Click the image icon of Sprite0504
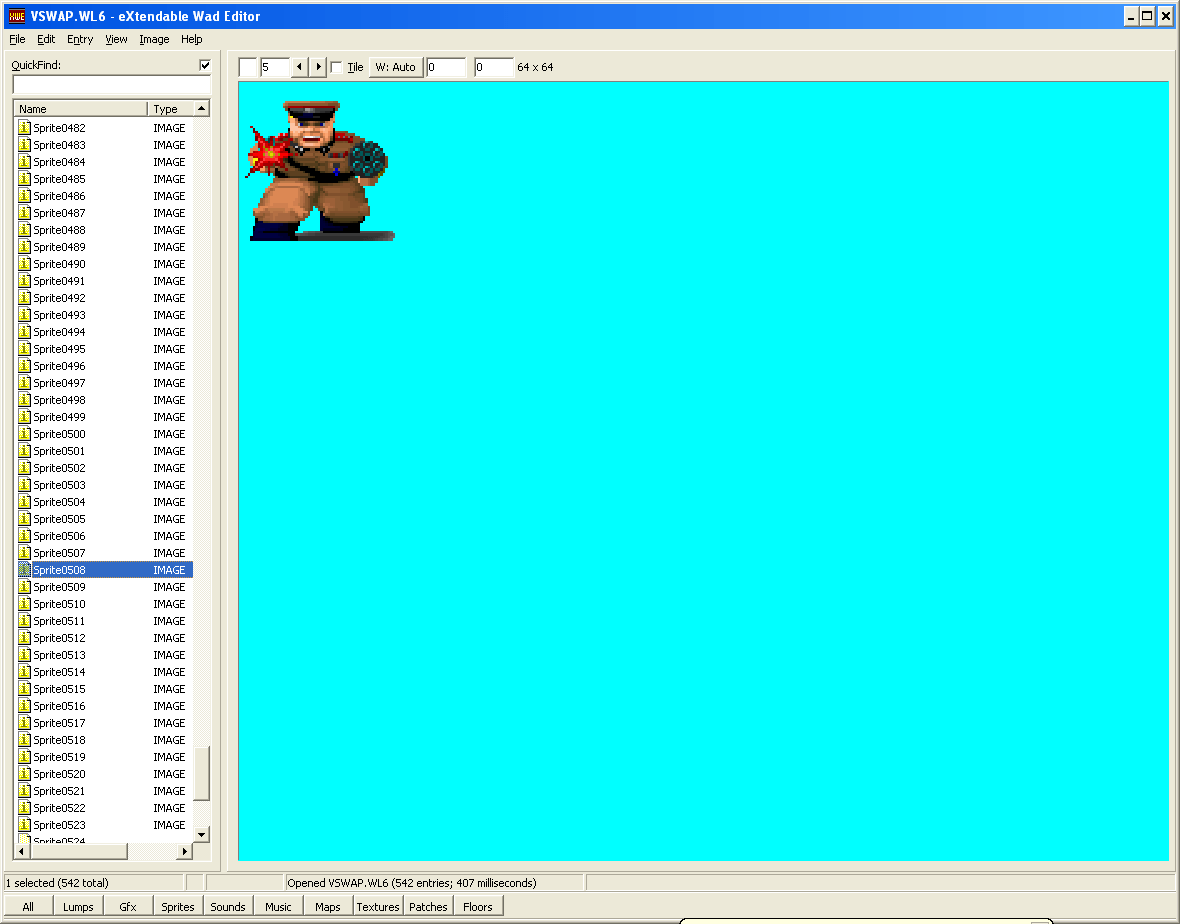Image resolution: width=1180 pixels, height=924 pixels. [x=24, y=502]
